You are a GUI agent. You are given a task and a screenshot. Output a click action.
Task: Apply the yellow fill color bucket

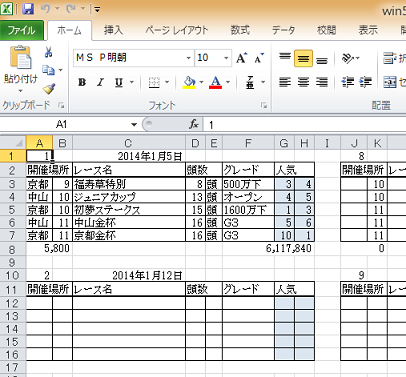pos(189,82)
